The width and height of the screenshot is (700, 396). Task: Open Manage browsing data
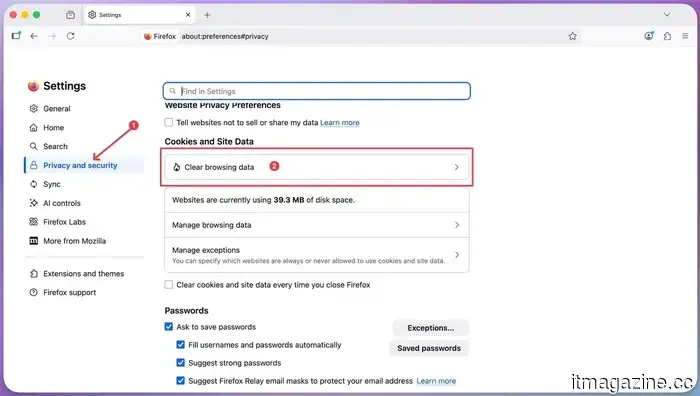[x=317, y=225]
